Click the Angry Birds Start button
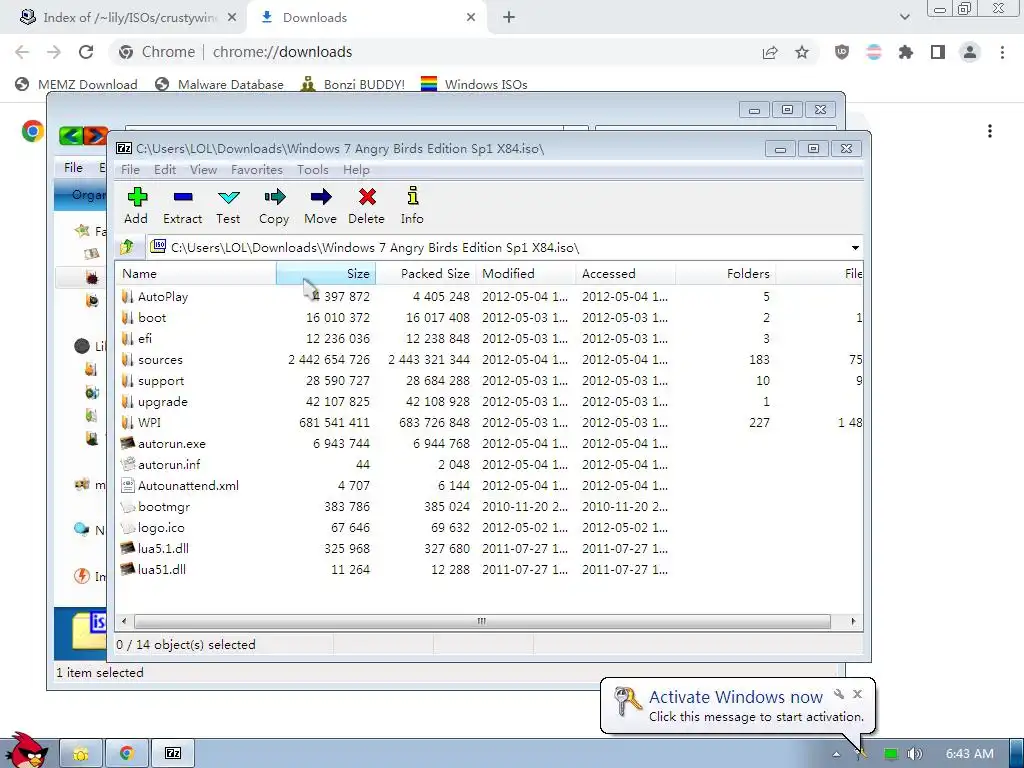The width and height of the screenshot is (1024, 768). coord(27,752)
